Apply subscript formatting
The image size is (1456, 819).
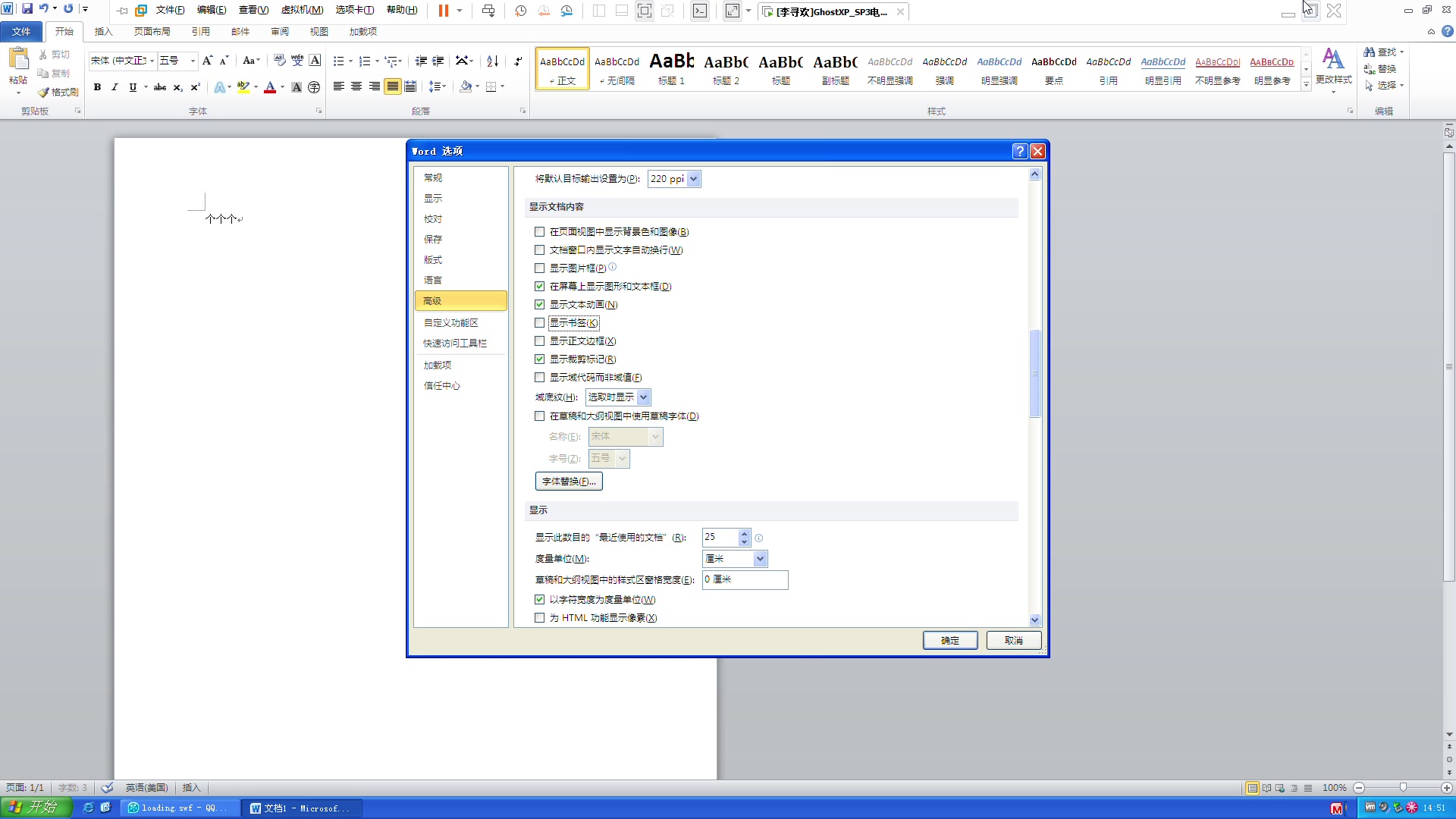[177, 87]
